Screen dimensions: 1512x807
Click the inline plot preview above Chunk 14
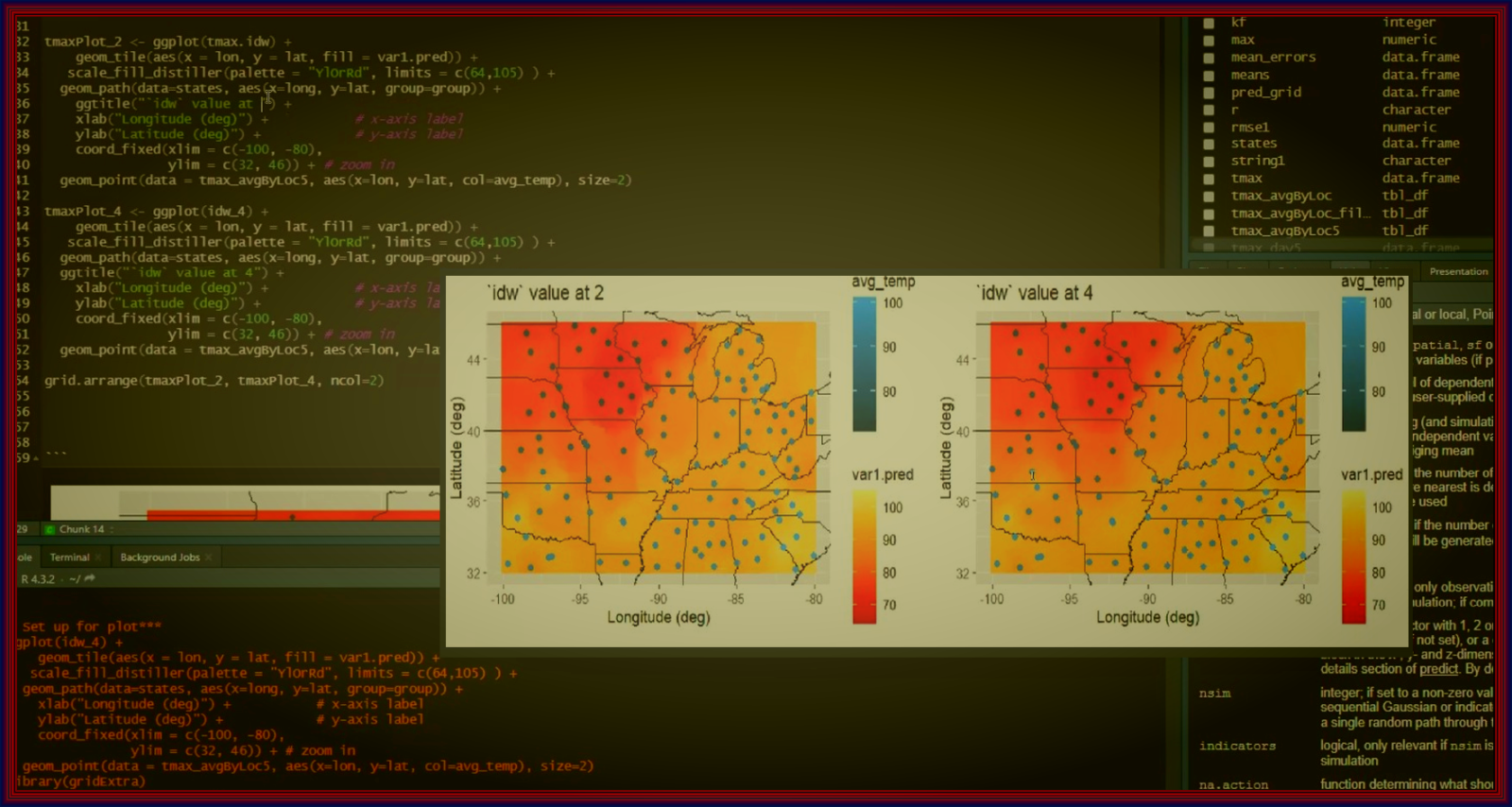[245, 503]
